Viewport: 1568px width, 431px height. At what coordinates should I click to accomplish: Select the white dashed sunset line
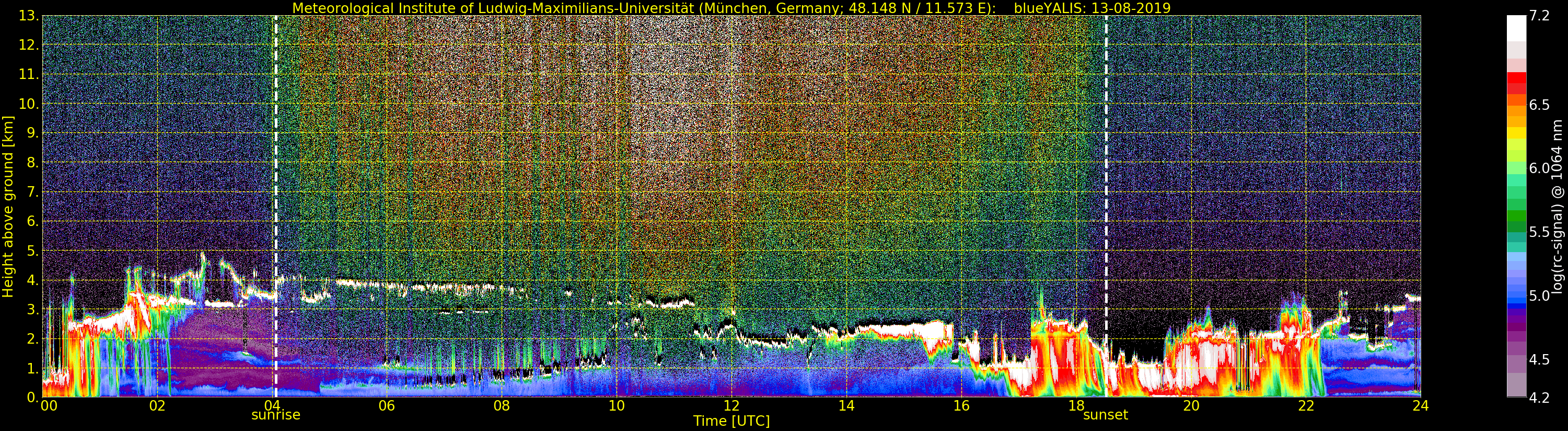[x=1106, y=207]
